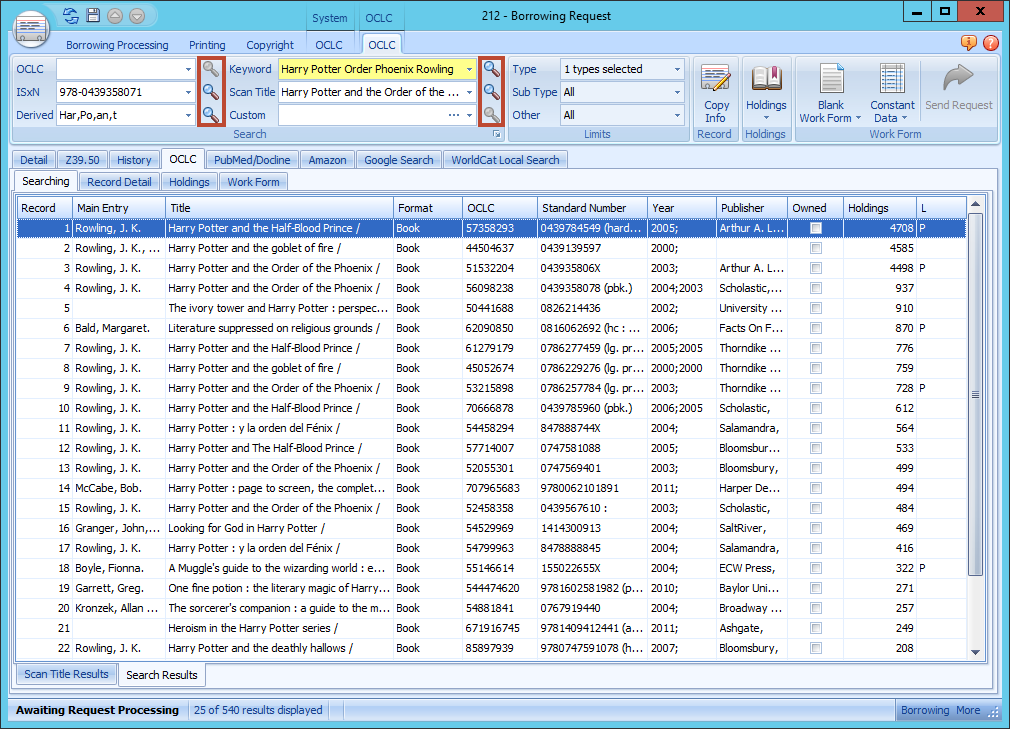Image resolution: width=1010 pixels, height=729 pixels.
Task: Click the help question mark icon
Action: [x=991, y=44]
